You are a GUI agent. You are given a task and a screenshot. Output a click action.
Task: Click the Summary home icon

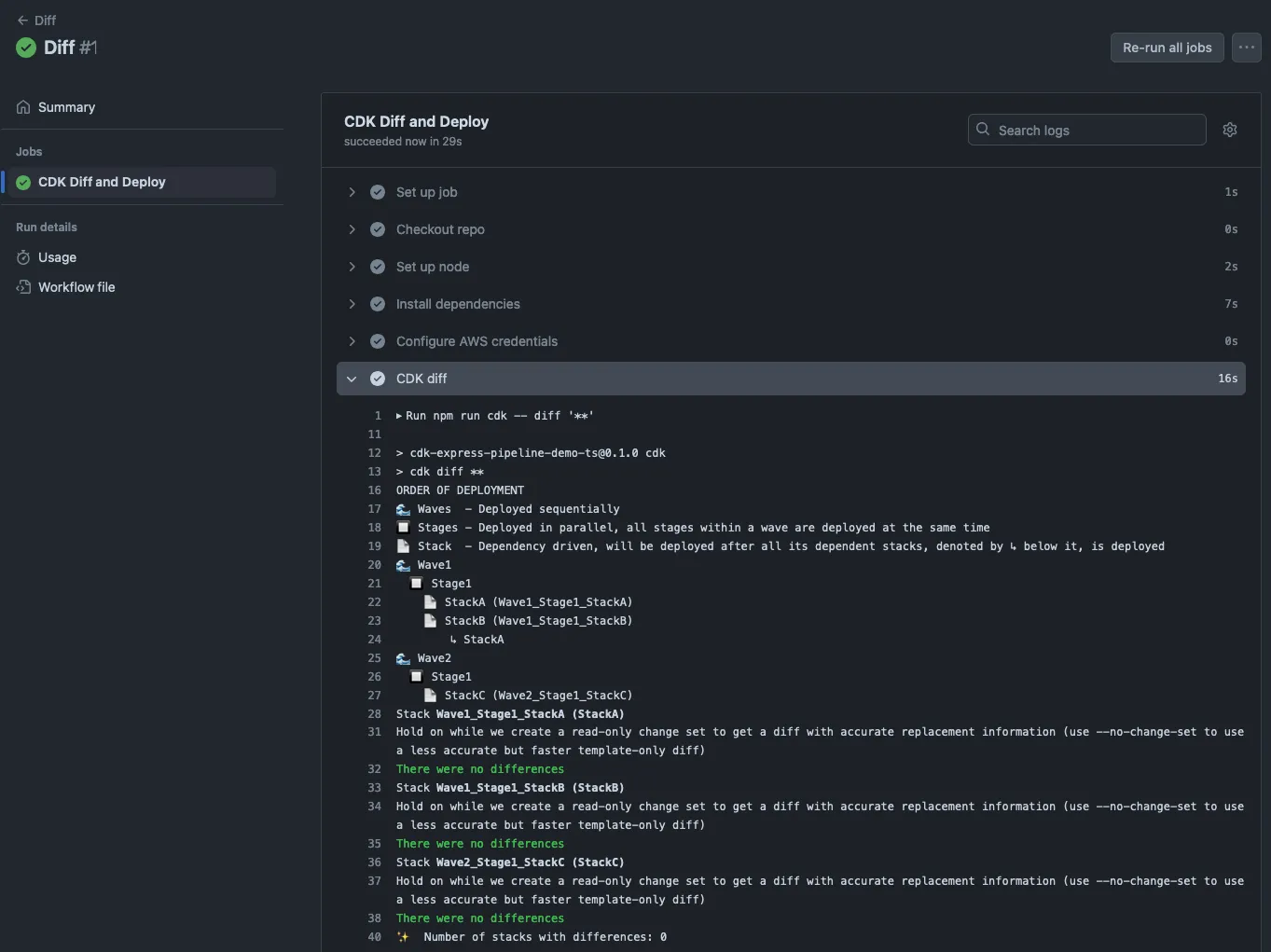[23, 107]
